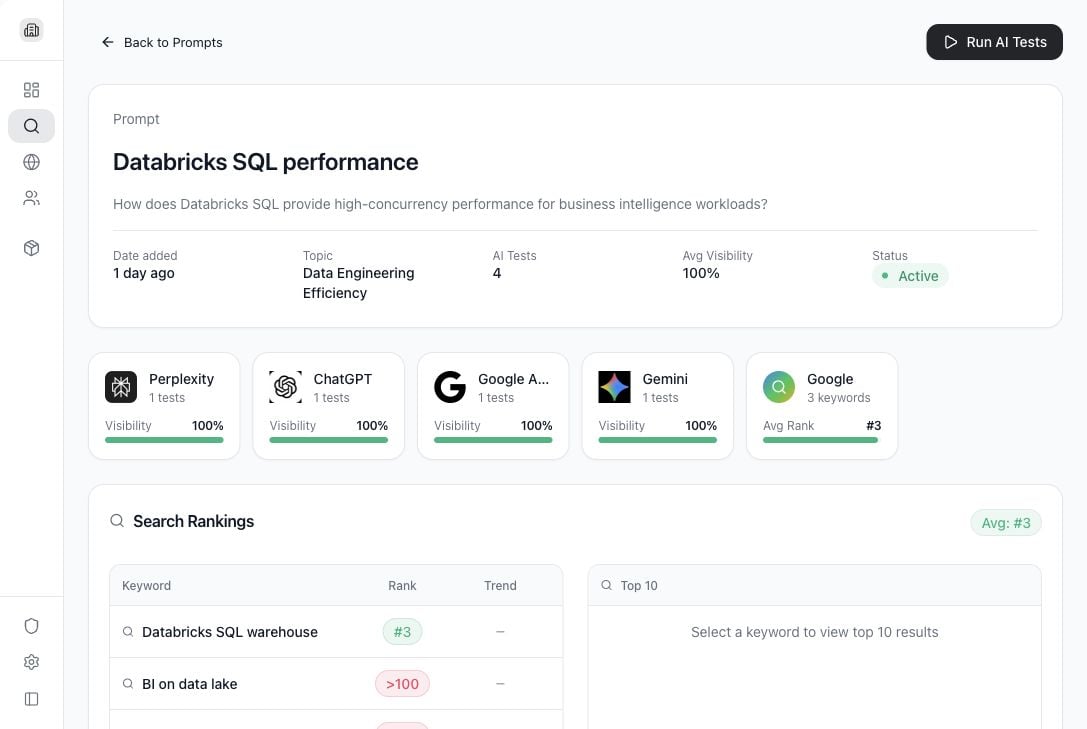
Task: Open the cube package sidebar icon
Action: pos(31,248)
